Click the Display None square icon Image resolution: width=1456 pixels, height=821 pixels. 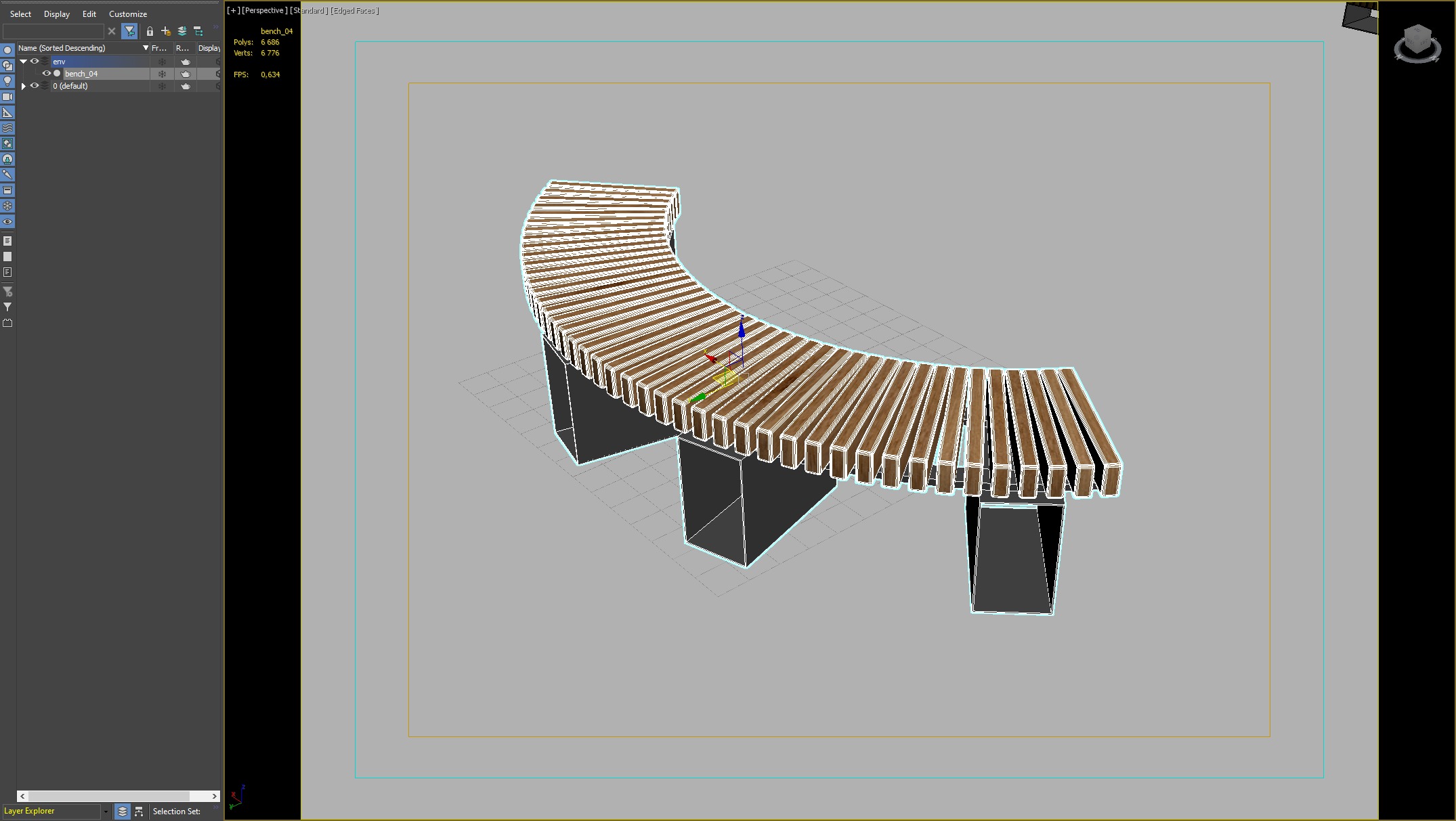coord(7,257)
